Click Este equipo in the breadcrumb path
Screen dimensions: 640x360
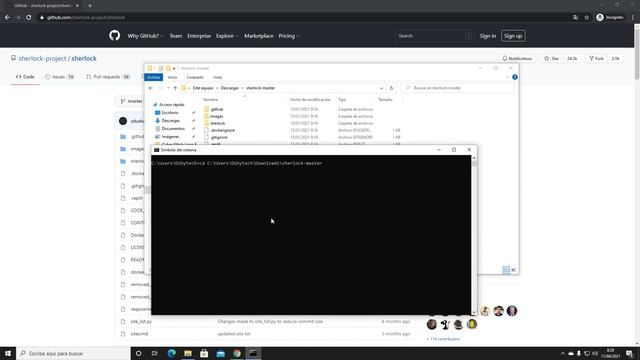203,88
